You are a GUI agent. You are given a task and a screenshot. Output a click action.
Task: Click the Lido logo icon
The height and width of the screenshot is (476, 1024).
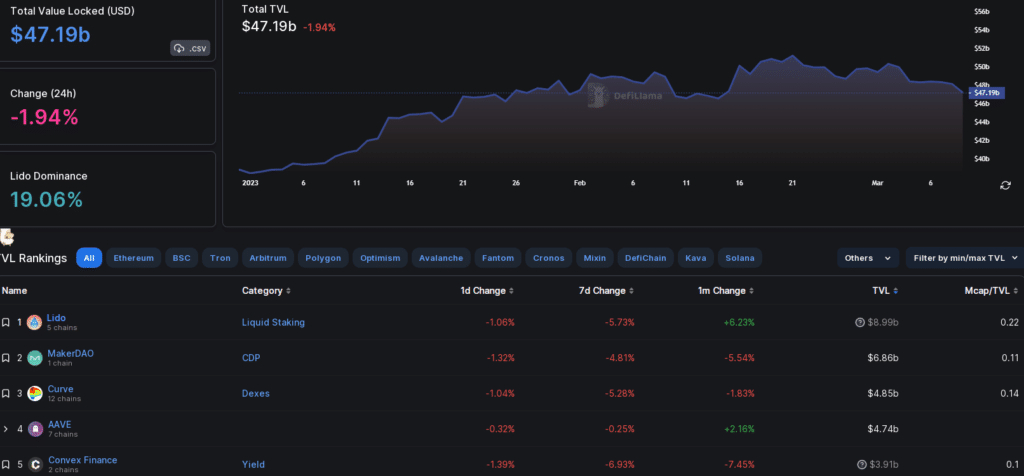[x=35, y=323]
